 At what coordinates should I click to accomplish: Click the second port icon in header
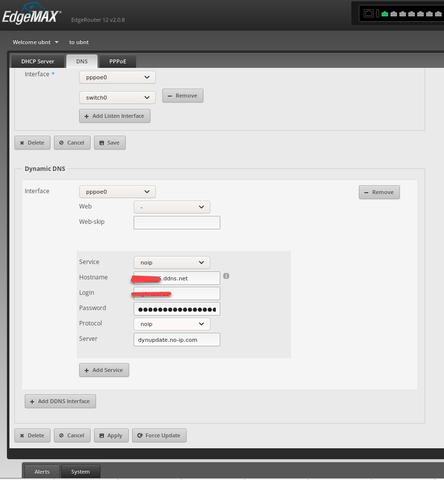[394, 14]
